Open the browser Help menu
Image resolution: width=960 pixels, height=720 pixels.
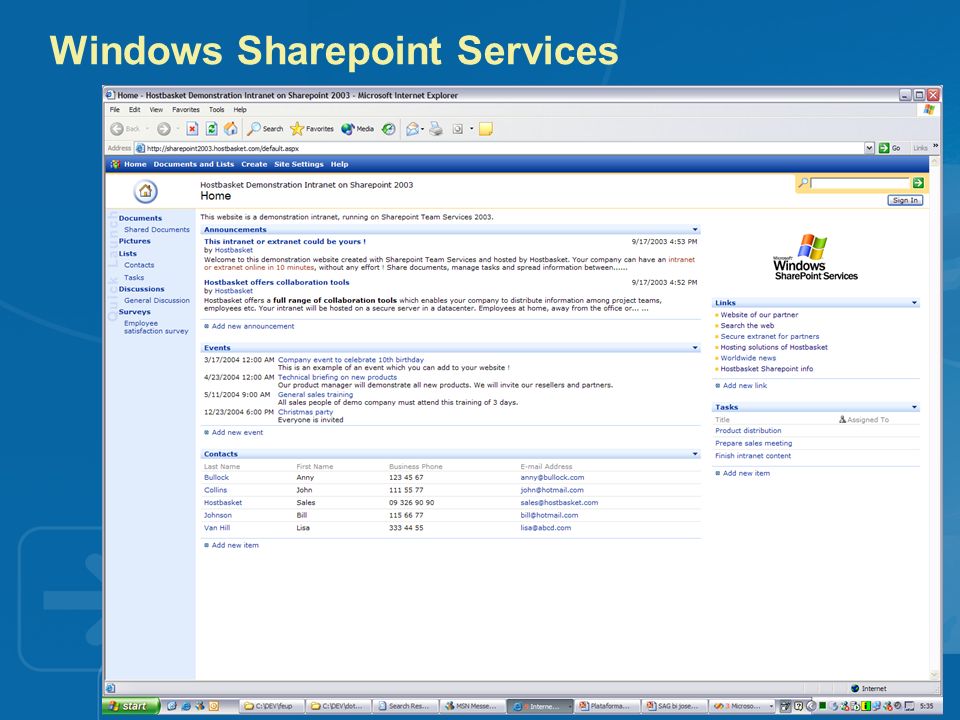click(240, 110)
